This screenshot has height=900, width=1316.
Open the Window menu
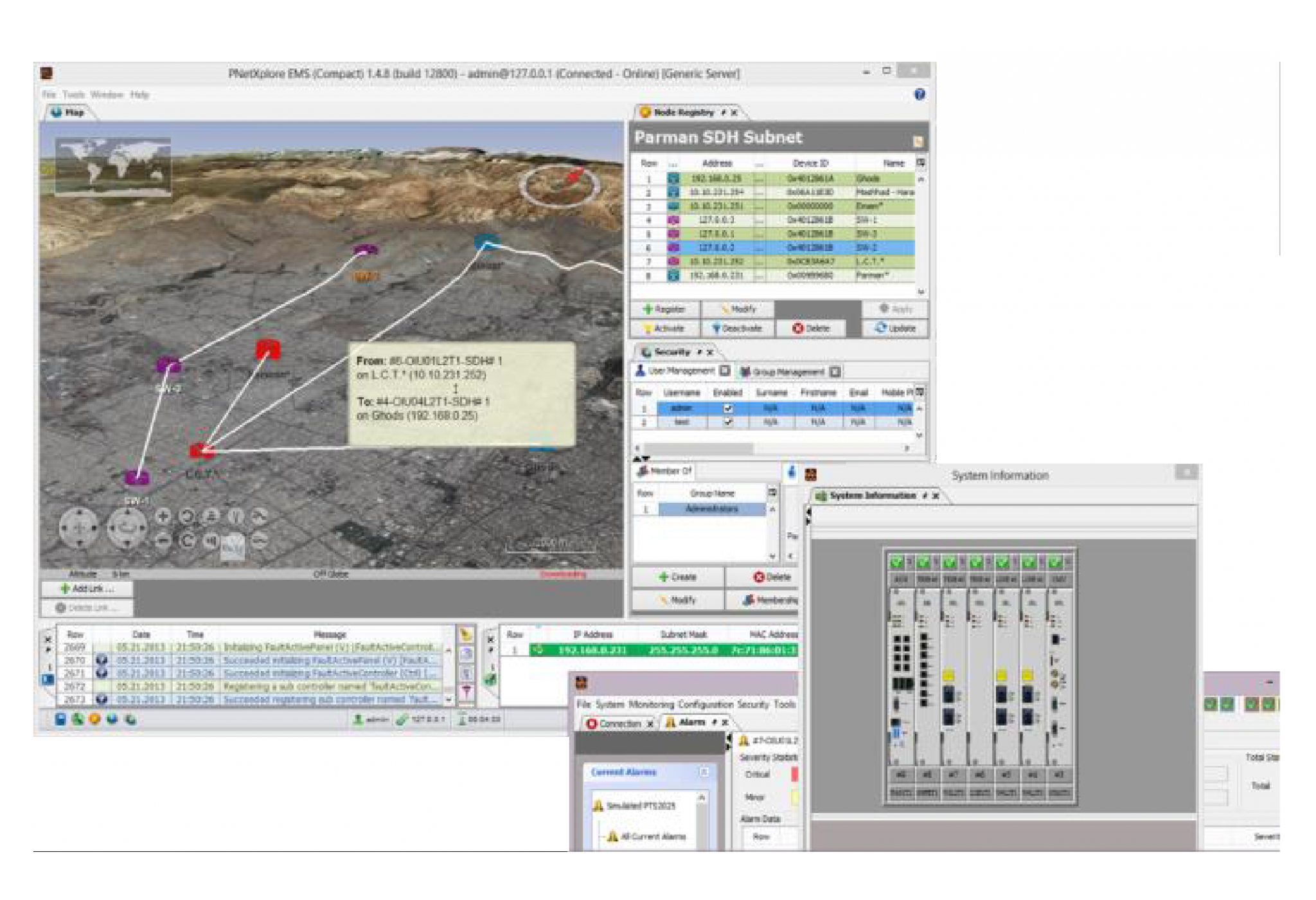(x=107, y=94)
